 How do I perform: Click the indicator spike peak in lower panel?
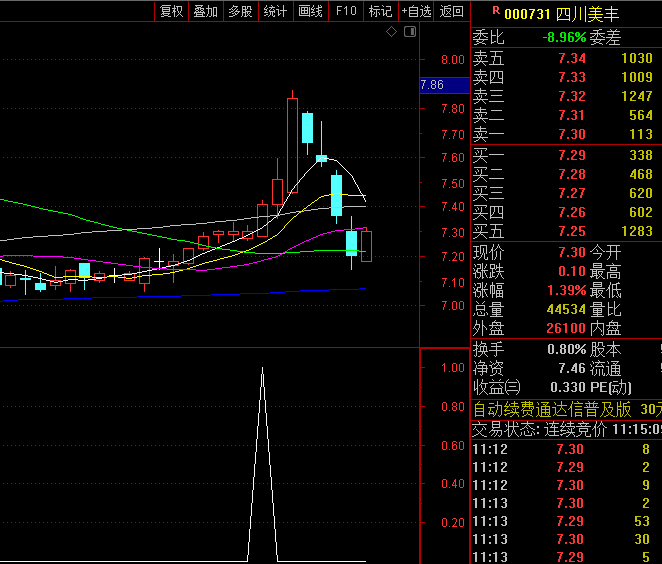(262, 369)
